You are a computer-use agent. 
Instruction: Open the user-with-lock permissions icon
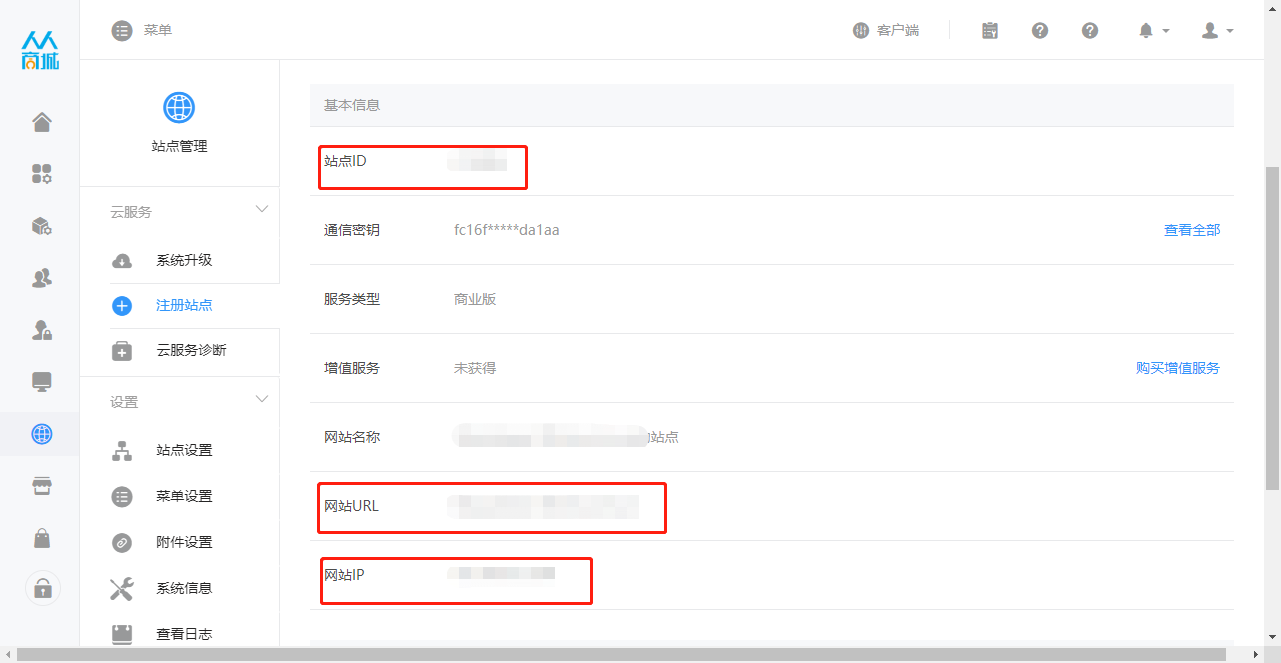click(x=41, y=330)
